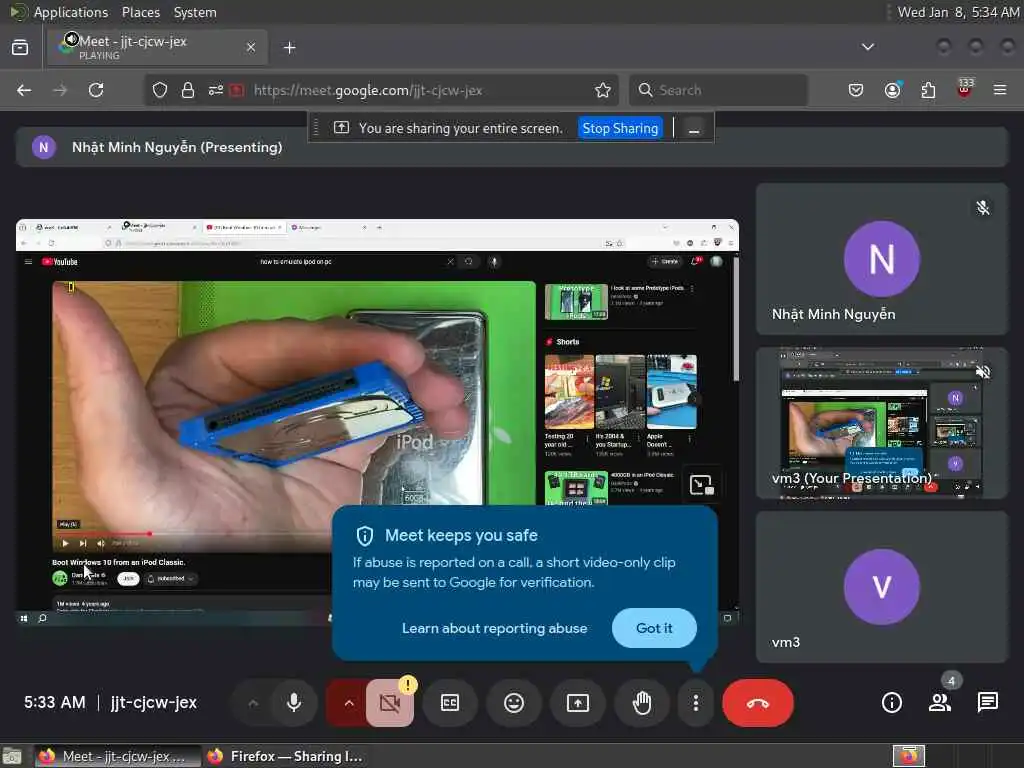Select Nhật Minh Nguyễn participant tile

[x=882, y=259]
